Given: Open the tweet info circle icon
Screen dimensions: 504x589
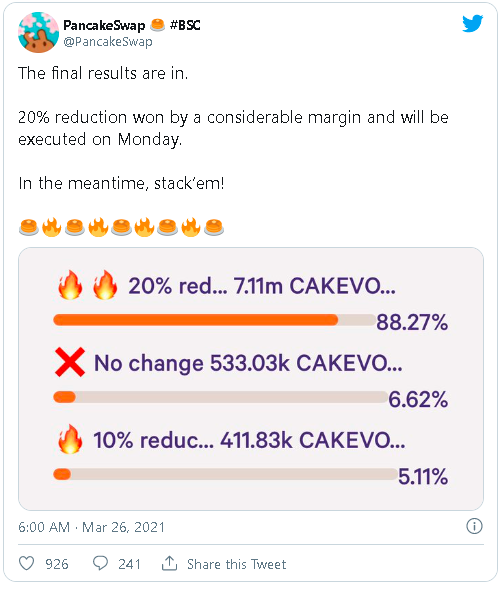Looking at the screenshot, I should pos(474,526).
